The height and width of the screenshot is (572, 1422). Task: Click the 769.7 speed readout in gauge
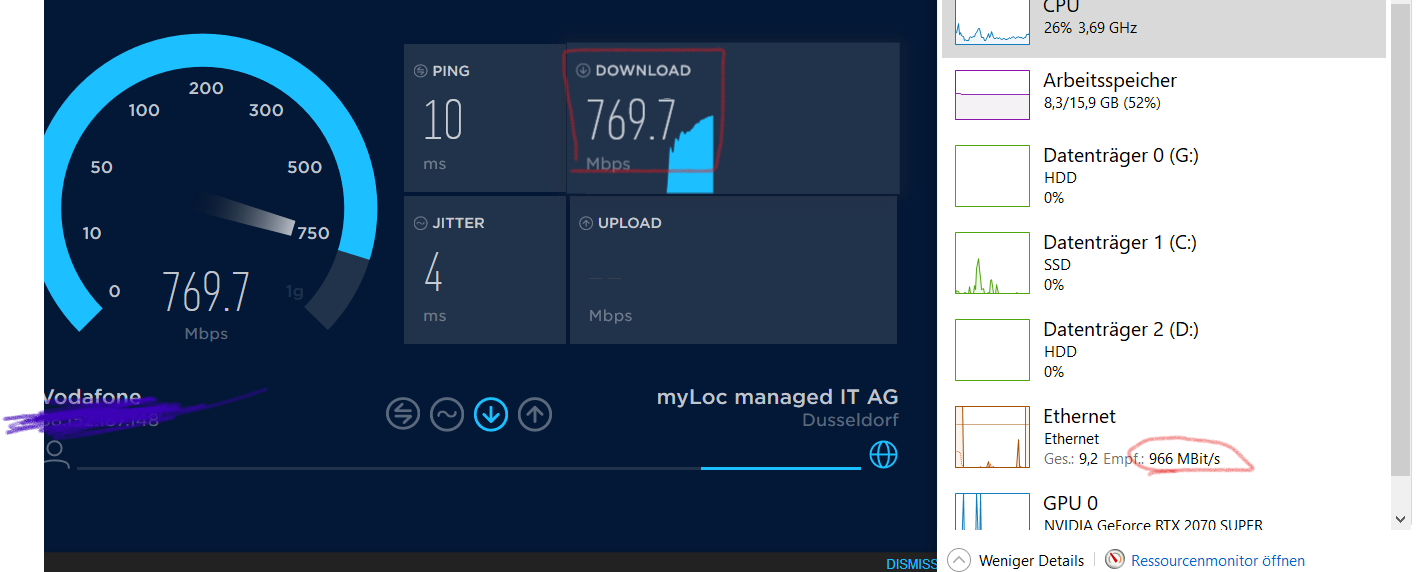206,291
